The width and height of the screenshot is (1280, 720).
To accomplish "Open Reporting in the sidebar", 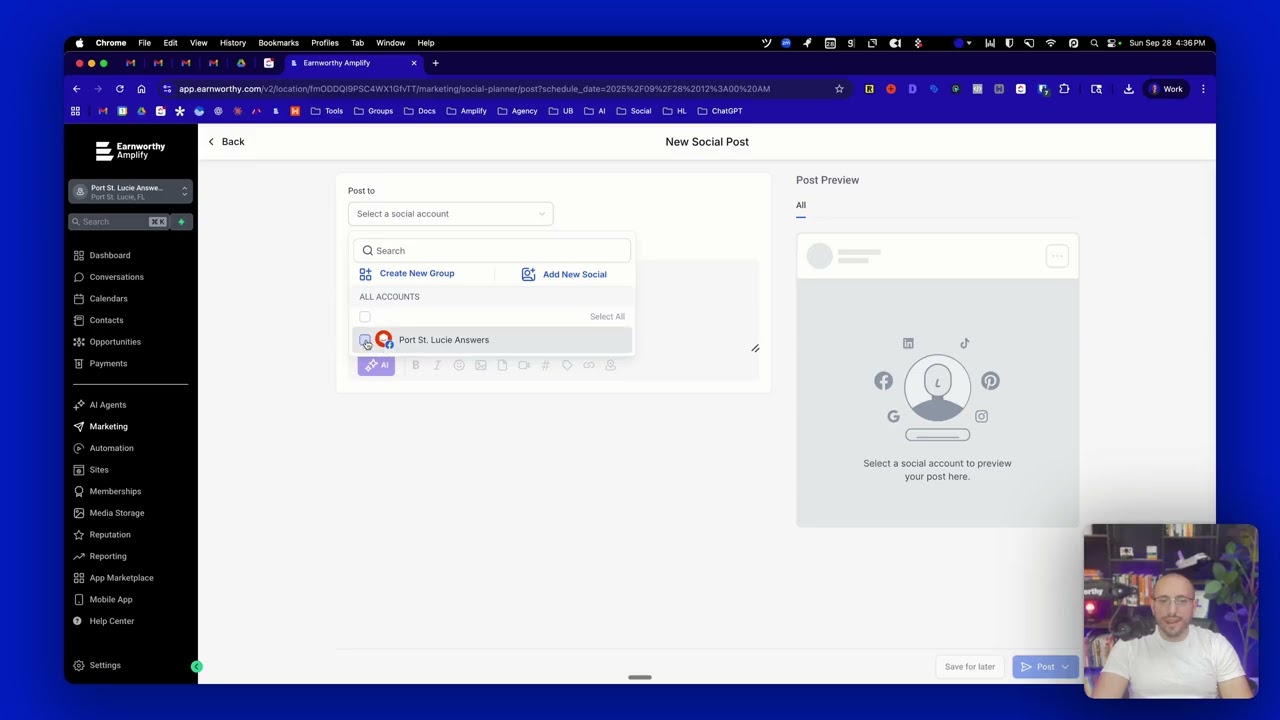I will click(x=107, y=556).
